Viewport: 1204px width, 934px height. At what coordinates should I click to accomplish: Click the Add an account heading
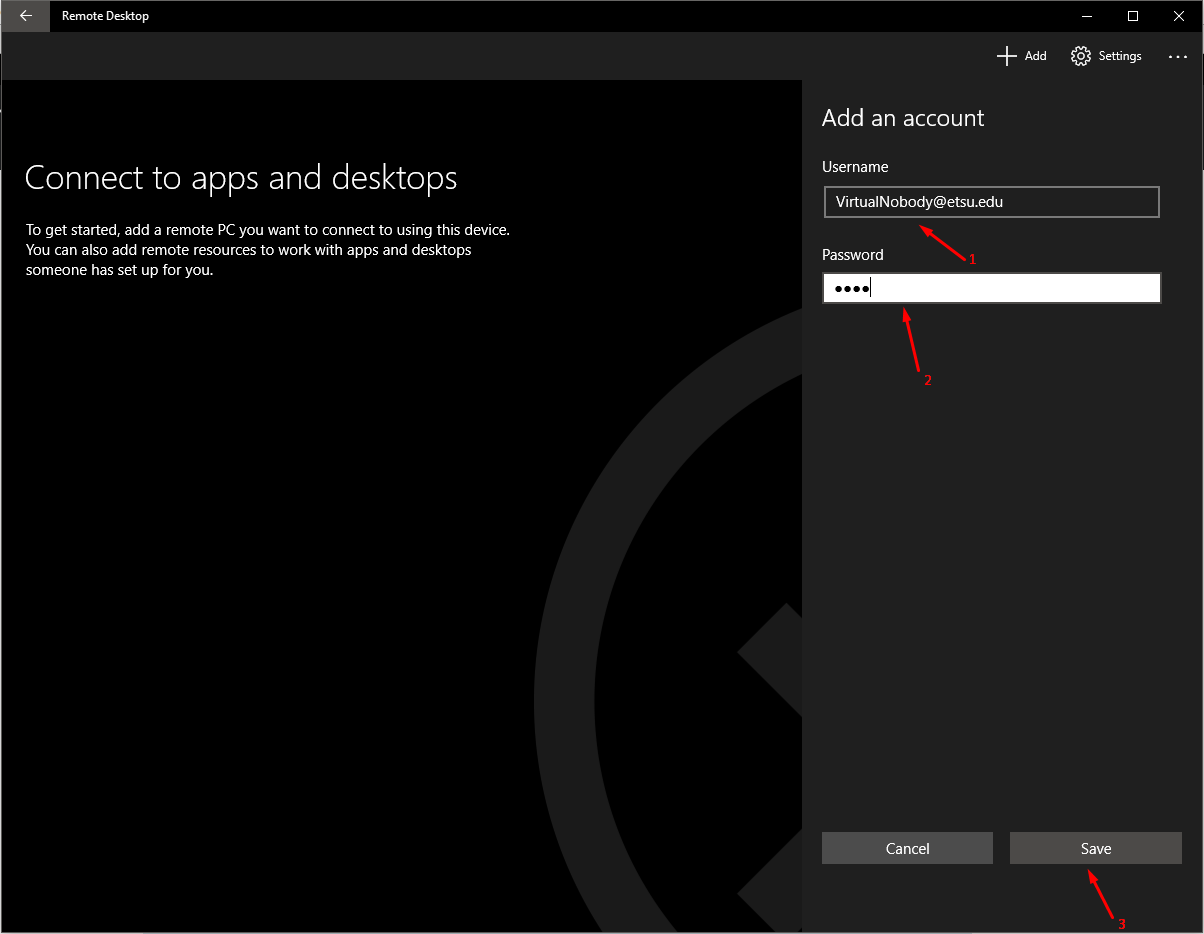coord(902,118)
